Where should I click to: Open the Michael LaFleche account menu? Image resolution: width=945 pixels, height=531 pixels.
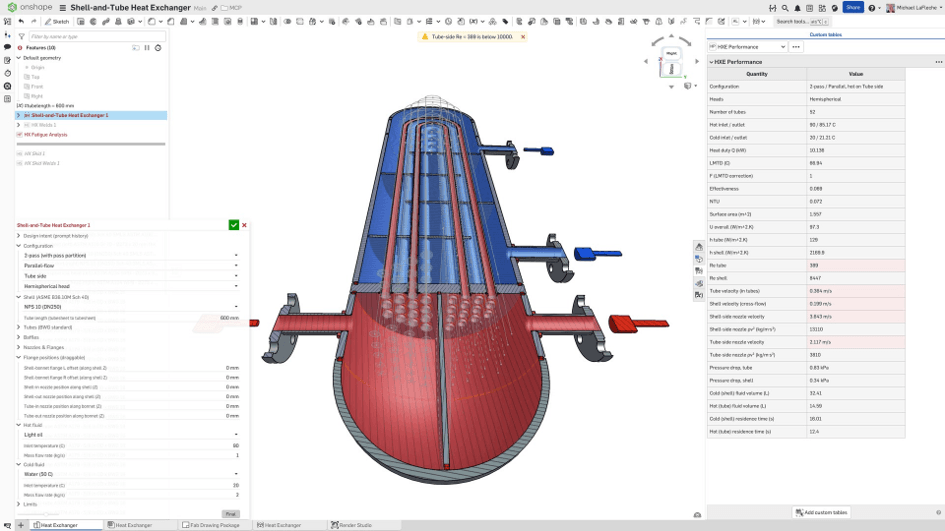[914, 8]
